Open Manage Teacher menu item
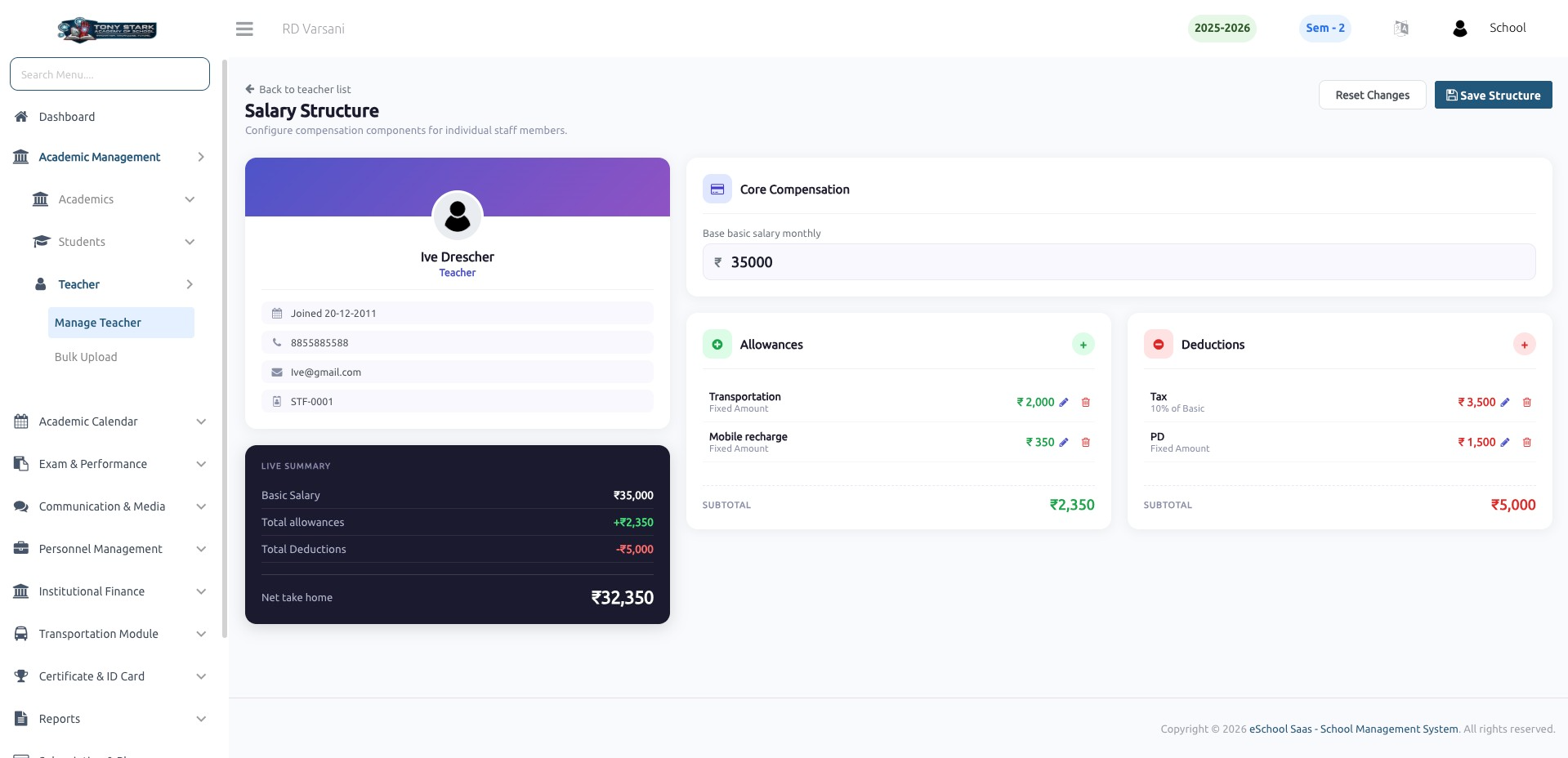 tap(121, 323)
